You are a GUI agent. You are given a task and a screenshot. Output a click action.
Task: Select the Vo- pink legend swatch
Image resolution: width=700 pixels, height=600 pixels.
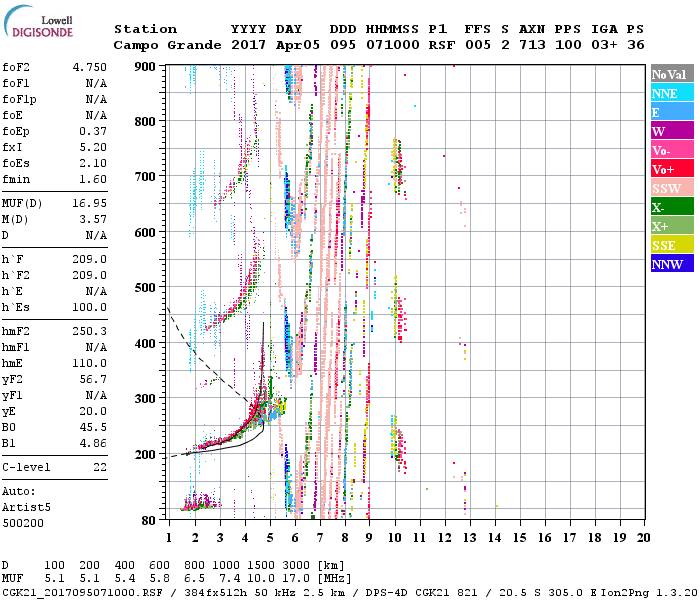coord(669,150)
